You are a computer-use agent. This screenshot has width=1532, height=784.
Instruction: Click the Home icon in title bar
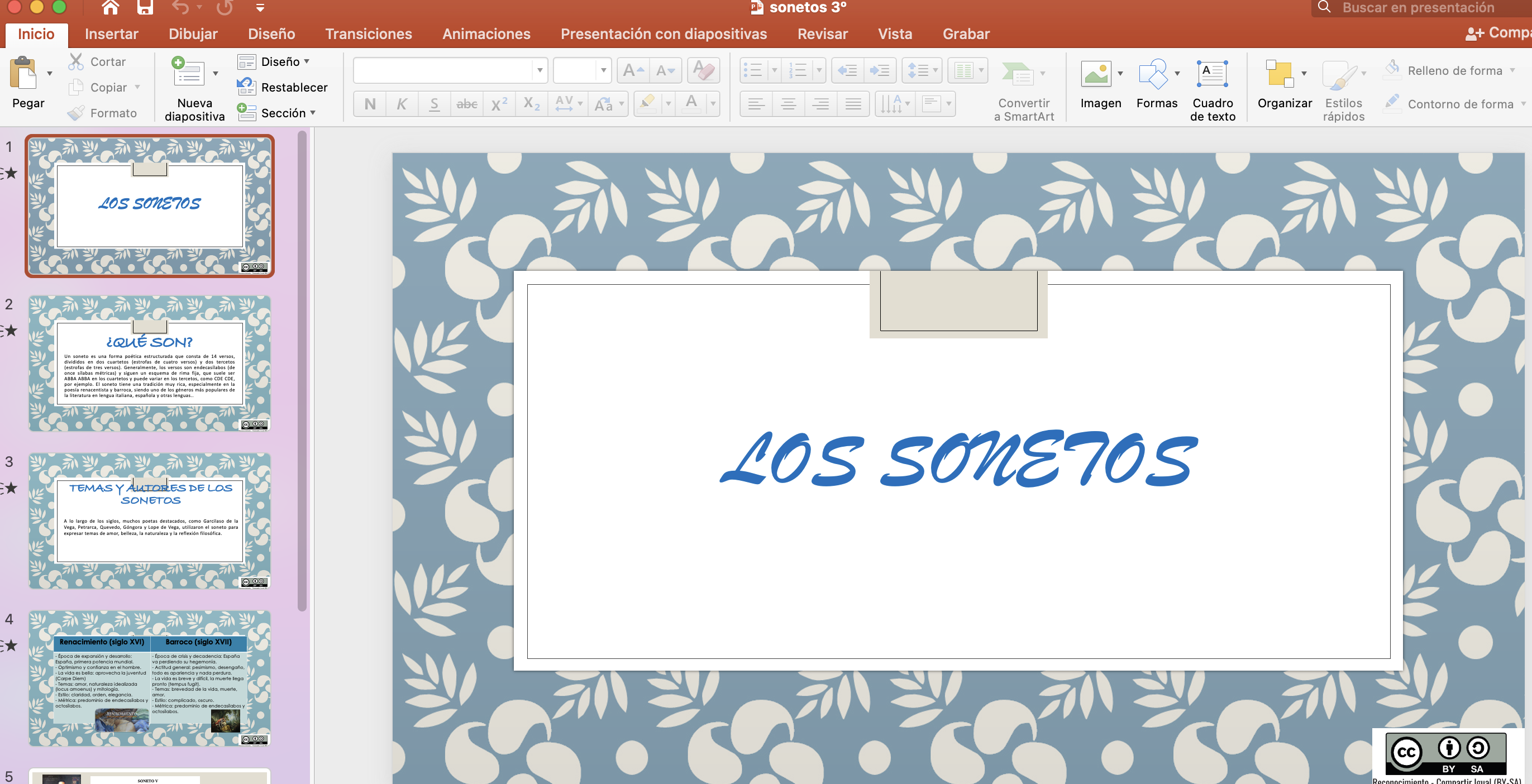point(110,7)
